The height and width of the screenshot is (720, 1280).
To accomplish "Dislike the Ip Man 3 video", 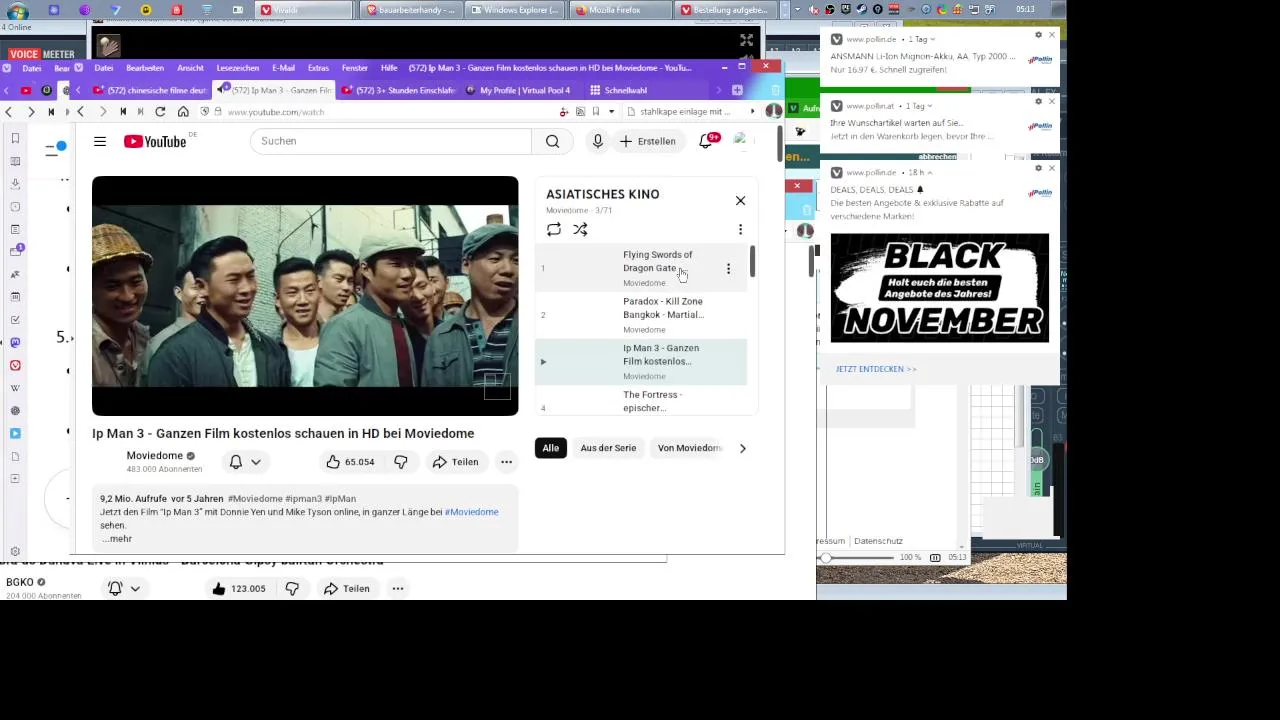I will click(x=400, y=462).
